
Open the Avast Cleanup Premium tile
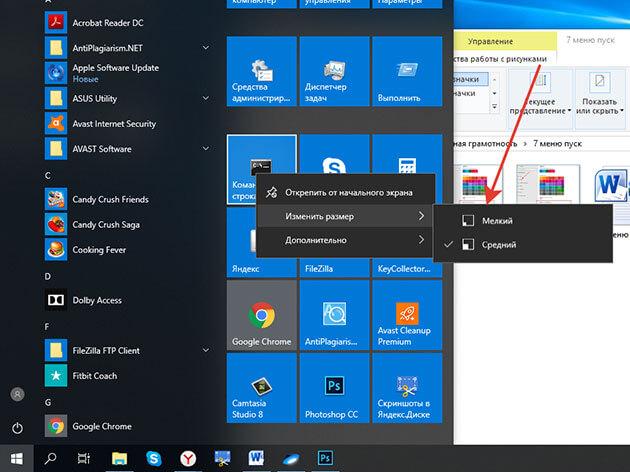click(407, 315)
